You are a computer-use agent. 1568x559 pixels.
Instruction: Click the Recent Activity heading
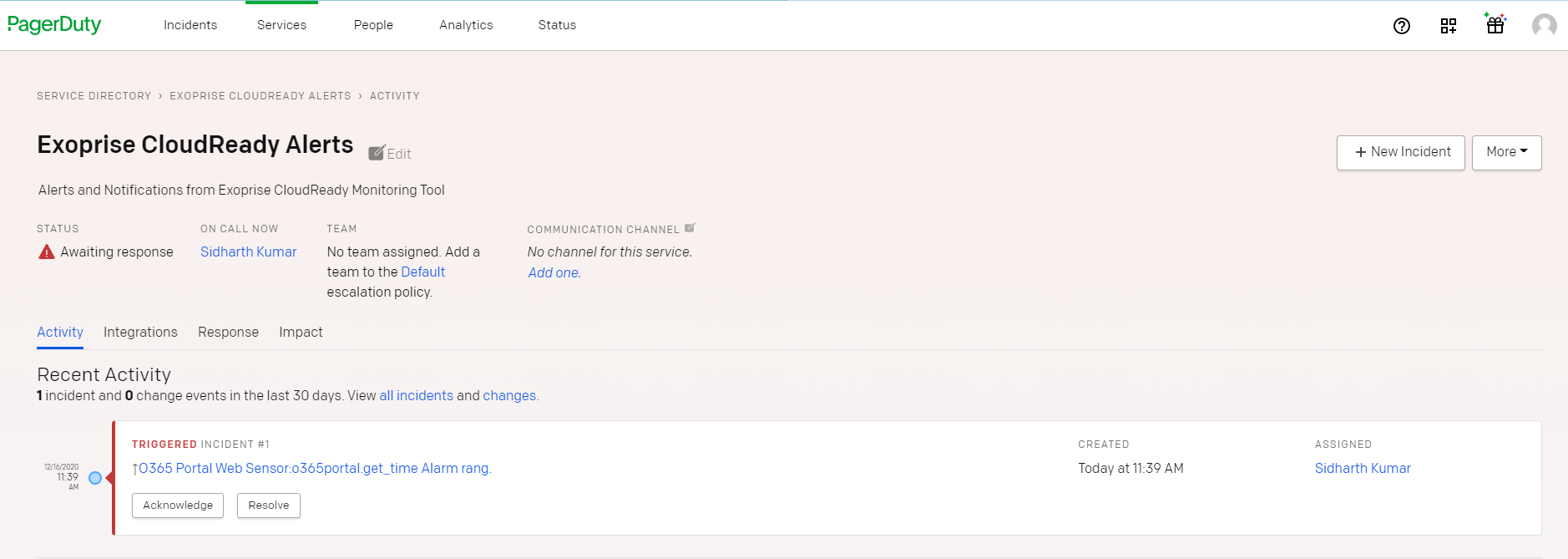tap(104, 374)
